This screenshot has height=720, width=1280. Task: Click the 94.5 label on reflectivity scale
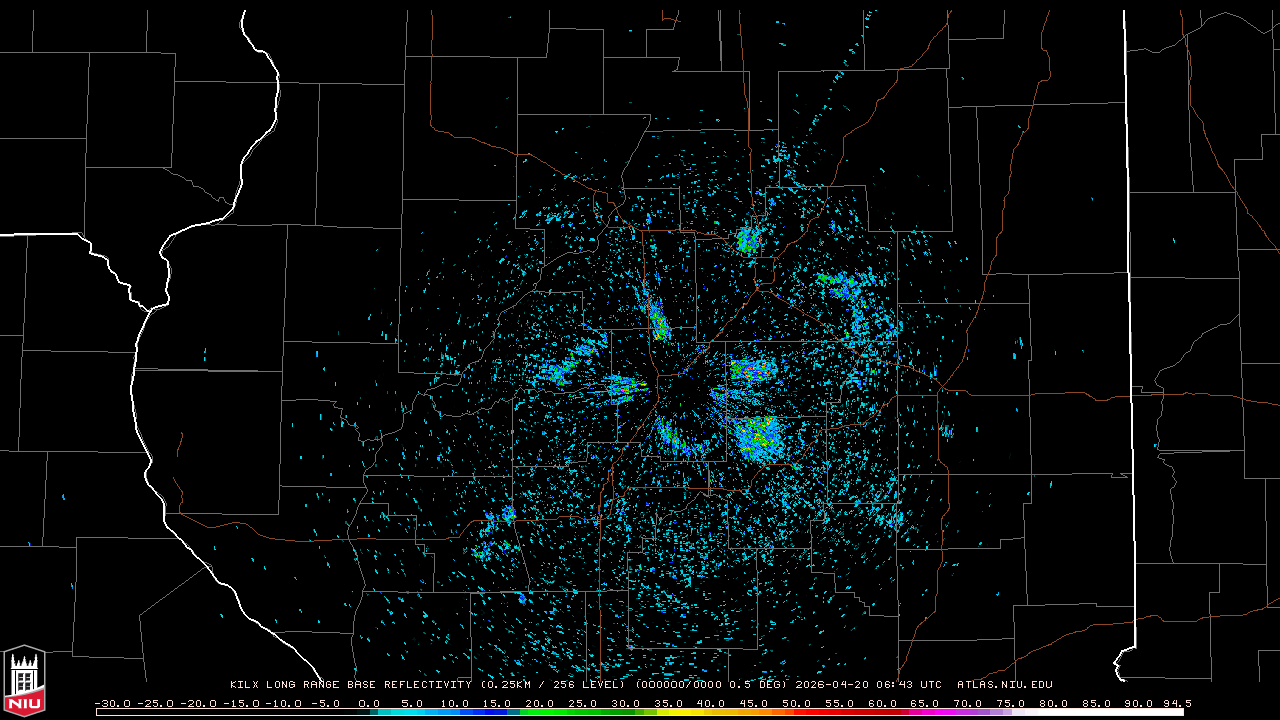tap(1176, 703)
